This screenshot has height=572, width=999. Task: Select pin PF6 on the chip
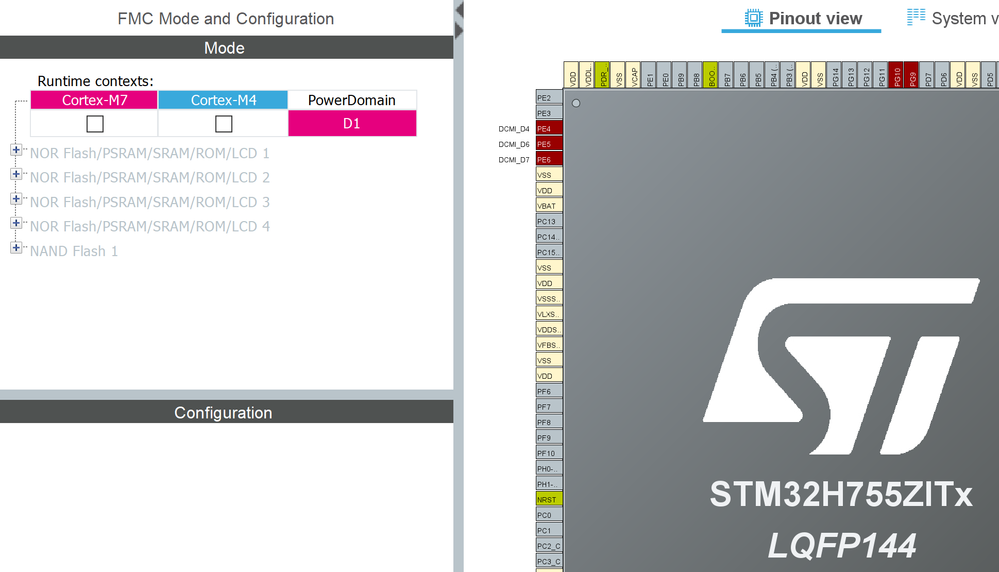[x=549, y=391]
